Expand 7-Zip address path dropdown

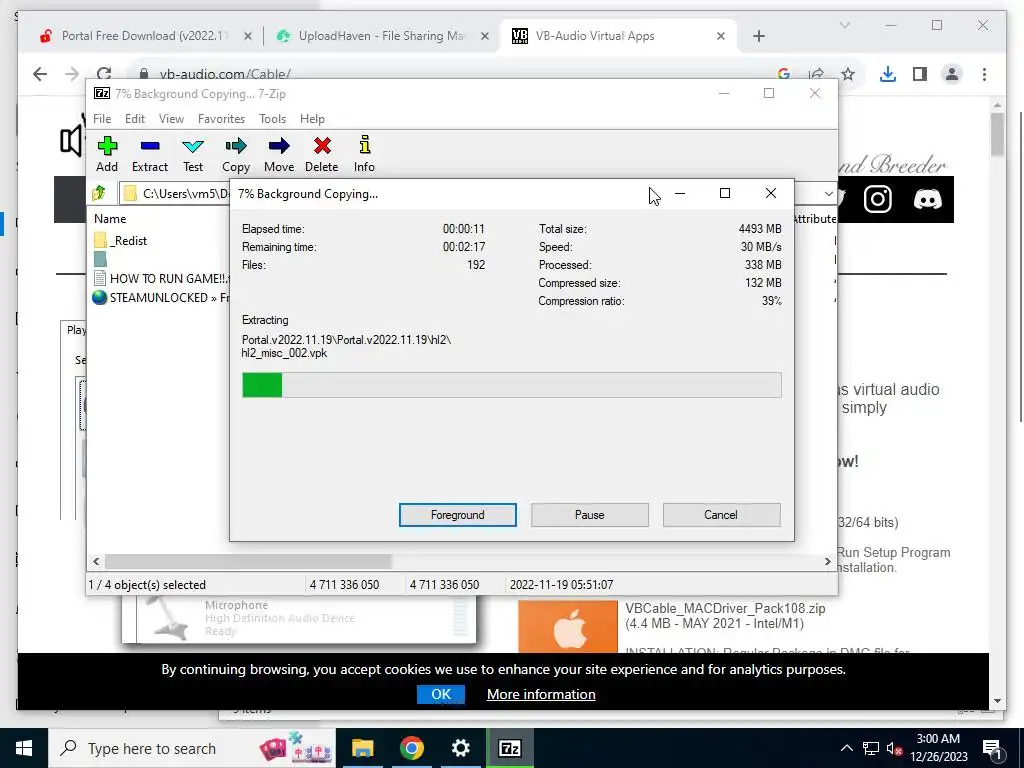coord(829,194)
